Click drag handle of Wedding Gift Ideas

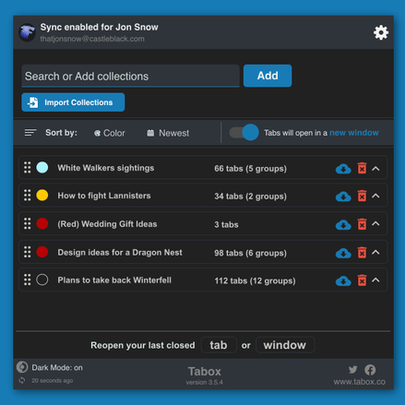(27, 223)
